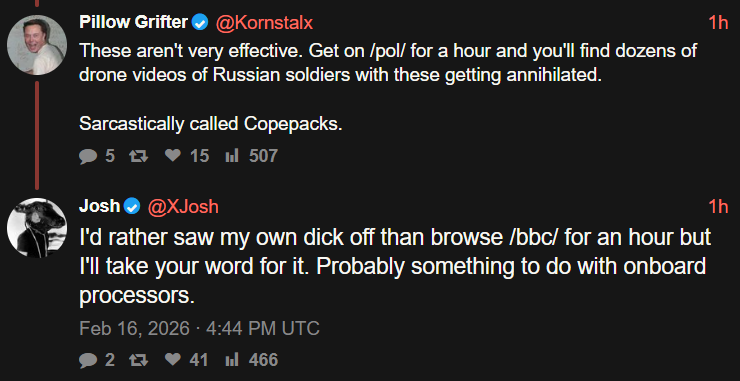
Task: Open the @XJosh handle link
Action: point(183,207)
